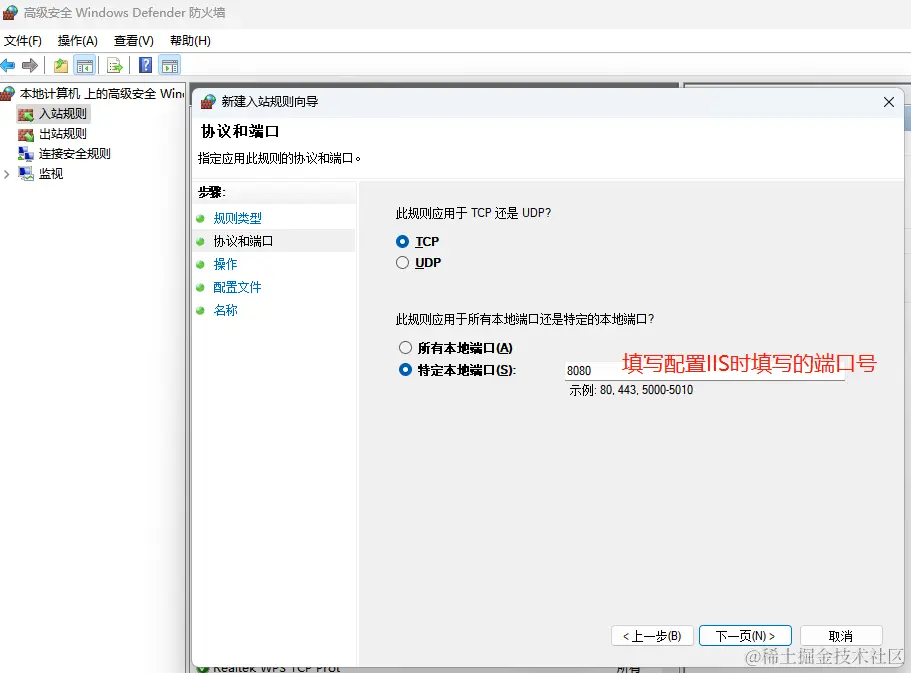
Task: Click the Back (上一步) button
Action: (652, 636)
